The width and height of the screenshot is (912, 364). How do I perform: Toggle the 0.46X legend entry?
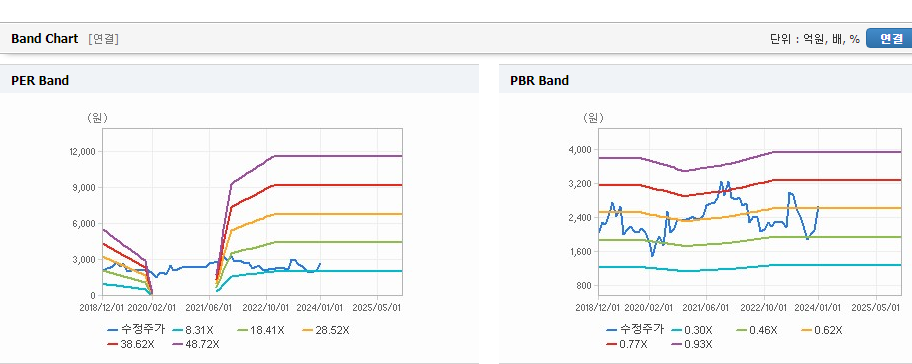757,330
